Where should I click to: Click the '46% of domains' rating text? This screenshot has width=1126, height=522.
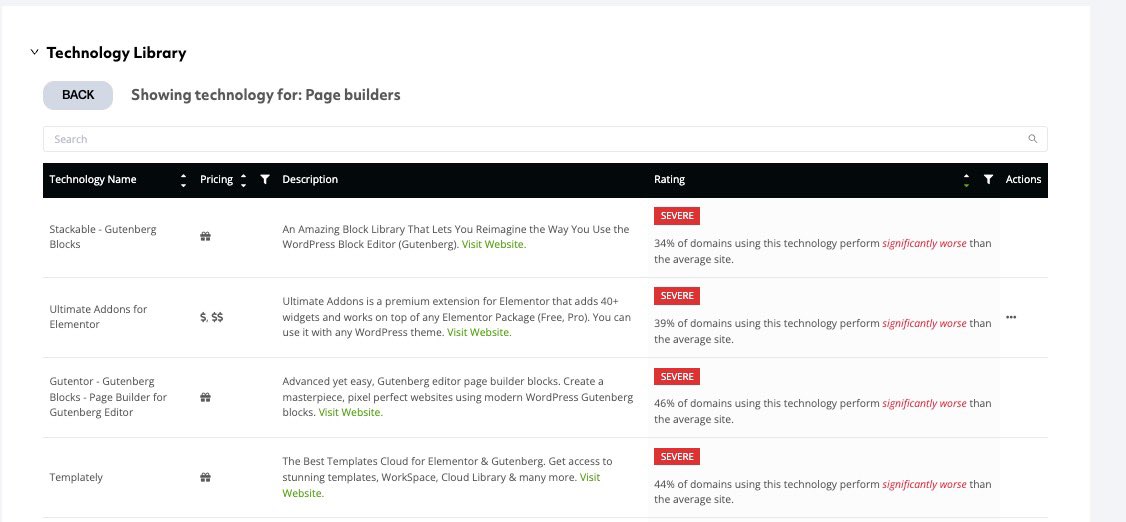click(822, 411)
